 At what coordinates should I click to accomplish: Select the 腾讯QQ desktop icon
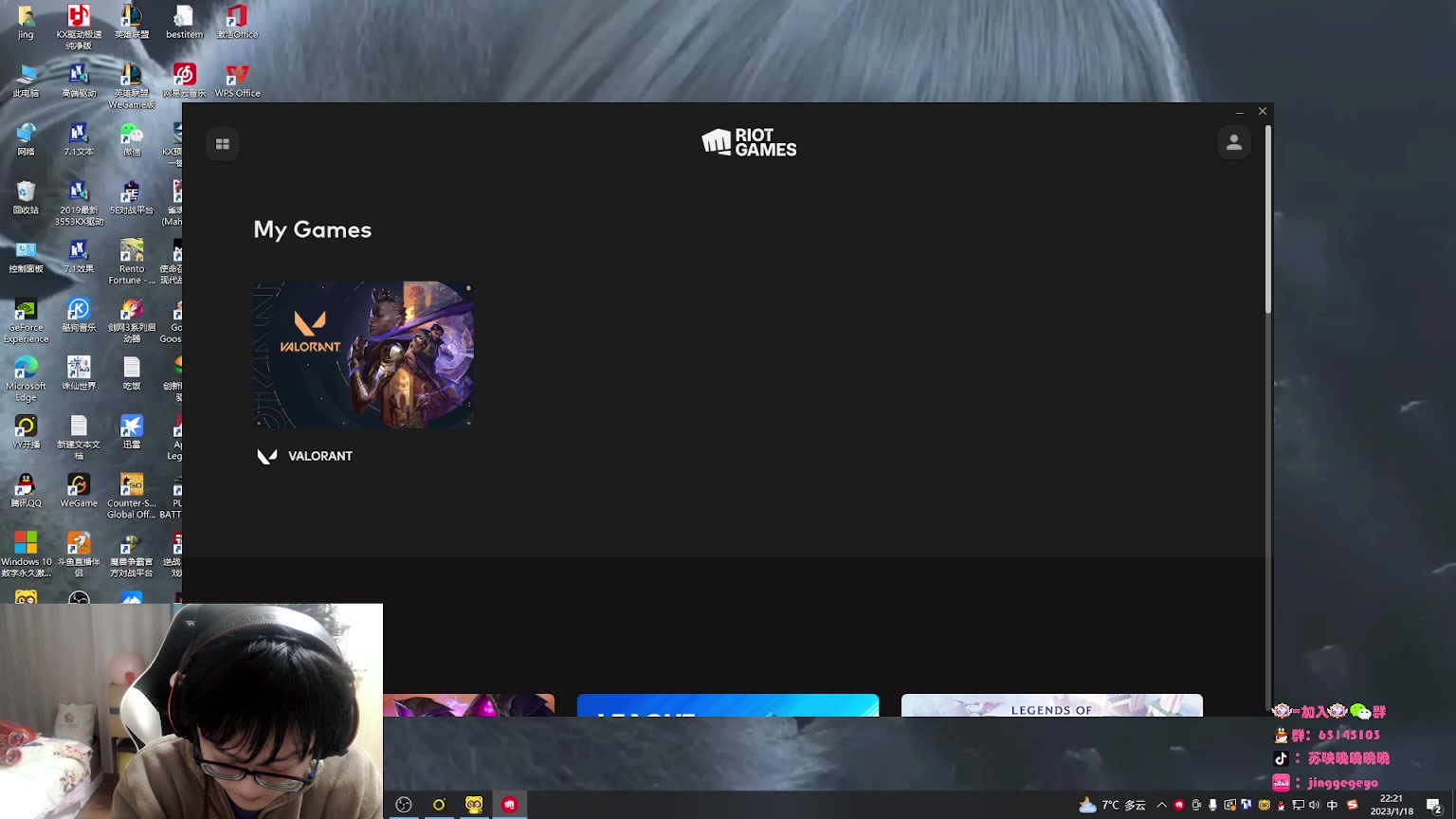pos(26,491)
